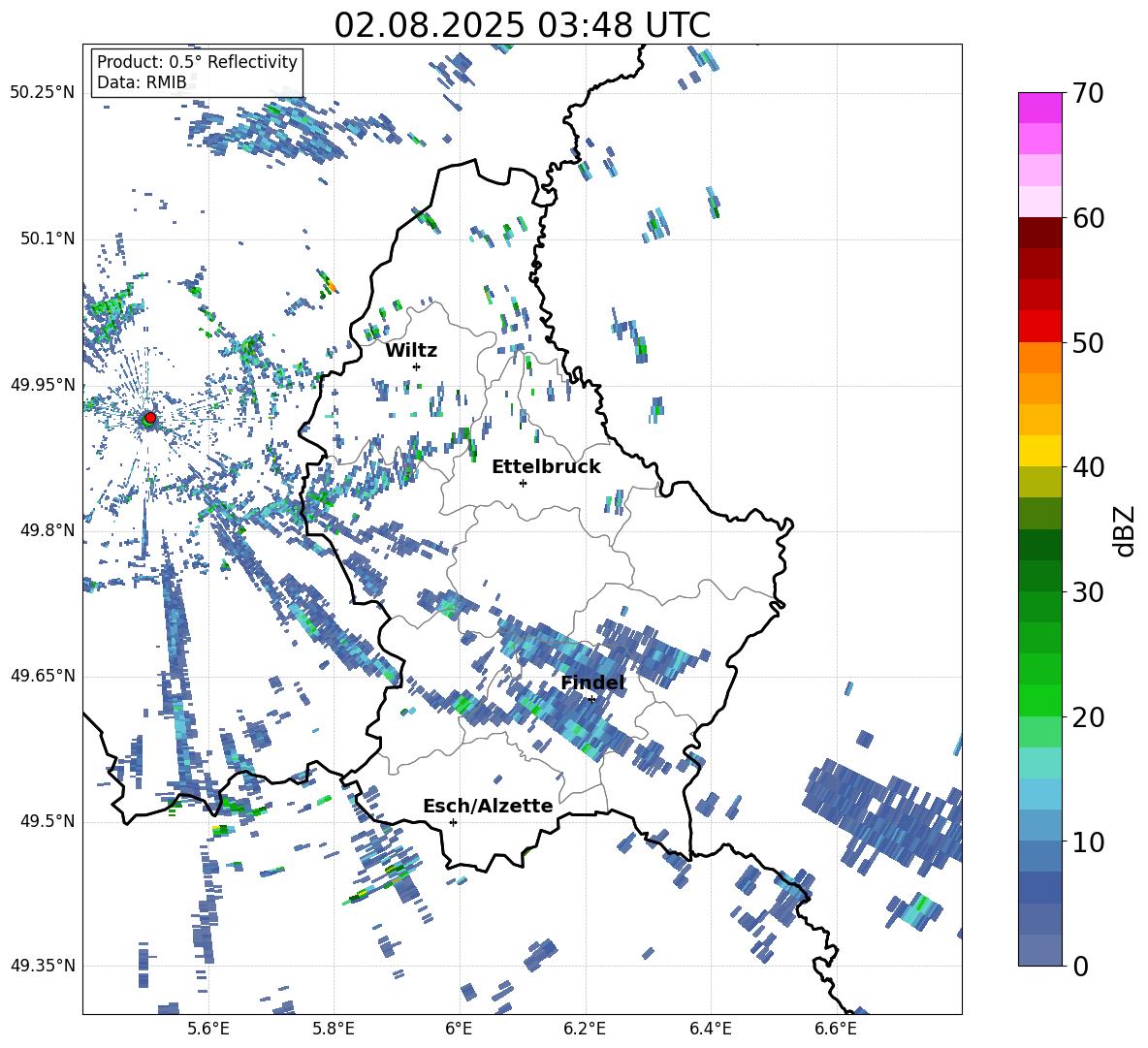Click the Wiltz cross marker
Image resolution: width=1148 pixels, height=1048 pixels.
(x=417, y=366)
